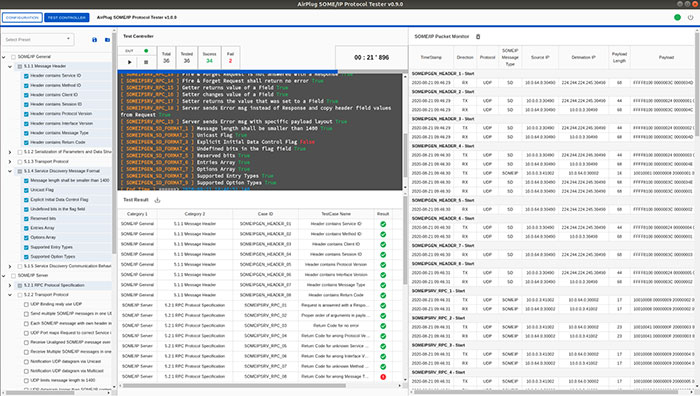Select the SOMEIPSRV_RPC_1 - Start group row
Screen dimensions: 700x396
tap(552, 291)
